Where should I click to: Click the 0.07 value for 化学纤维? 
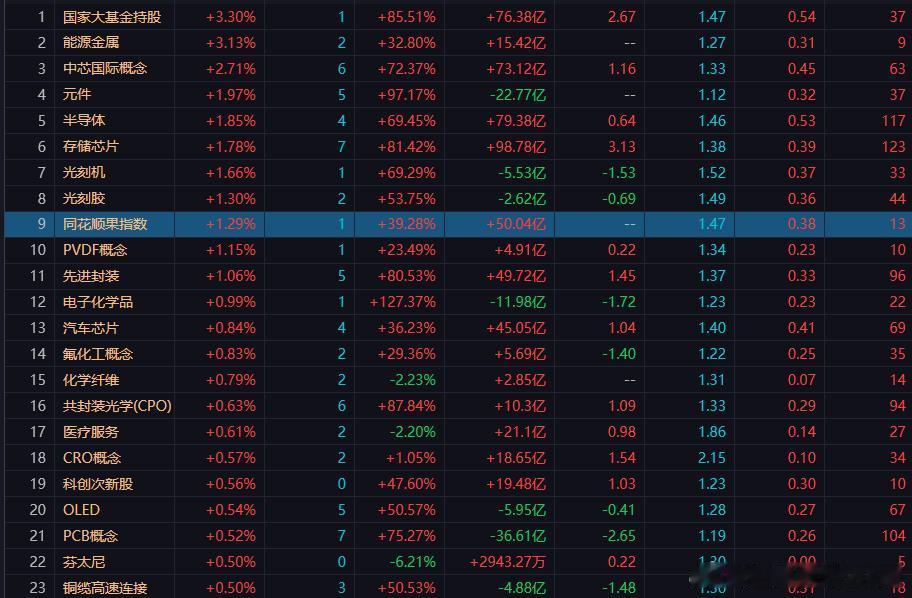tap(801, 380)
